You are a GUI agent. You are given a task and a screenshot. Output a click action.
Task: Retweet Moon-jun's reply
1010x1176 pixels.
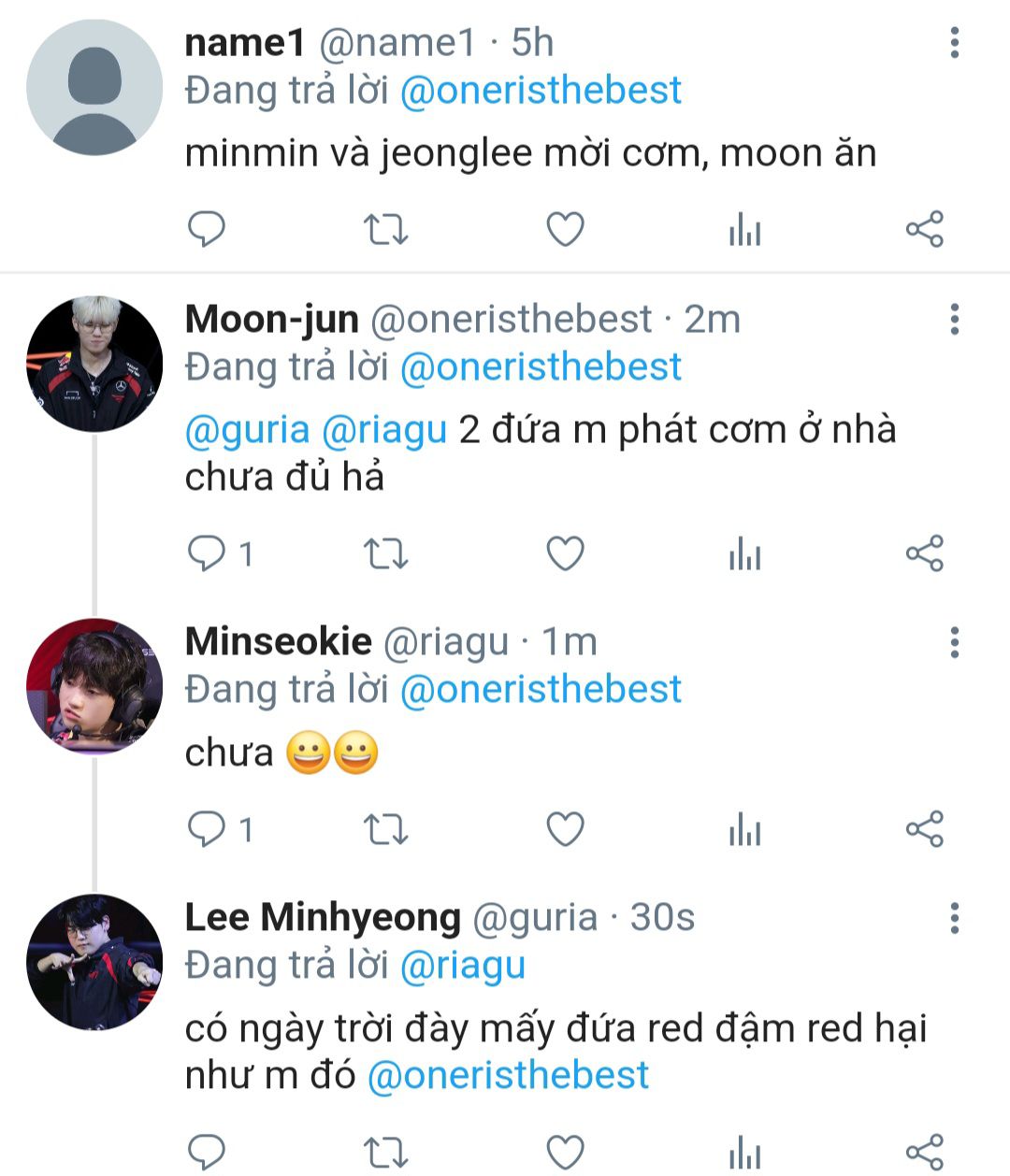click(x=385, y=554)
